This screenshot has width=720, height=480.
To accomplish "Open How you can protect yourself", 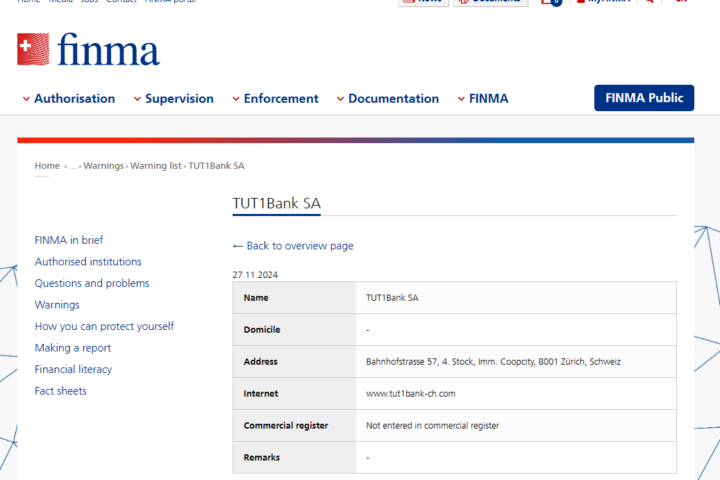I will [x=104, y=326].
